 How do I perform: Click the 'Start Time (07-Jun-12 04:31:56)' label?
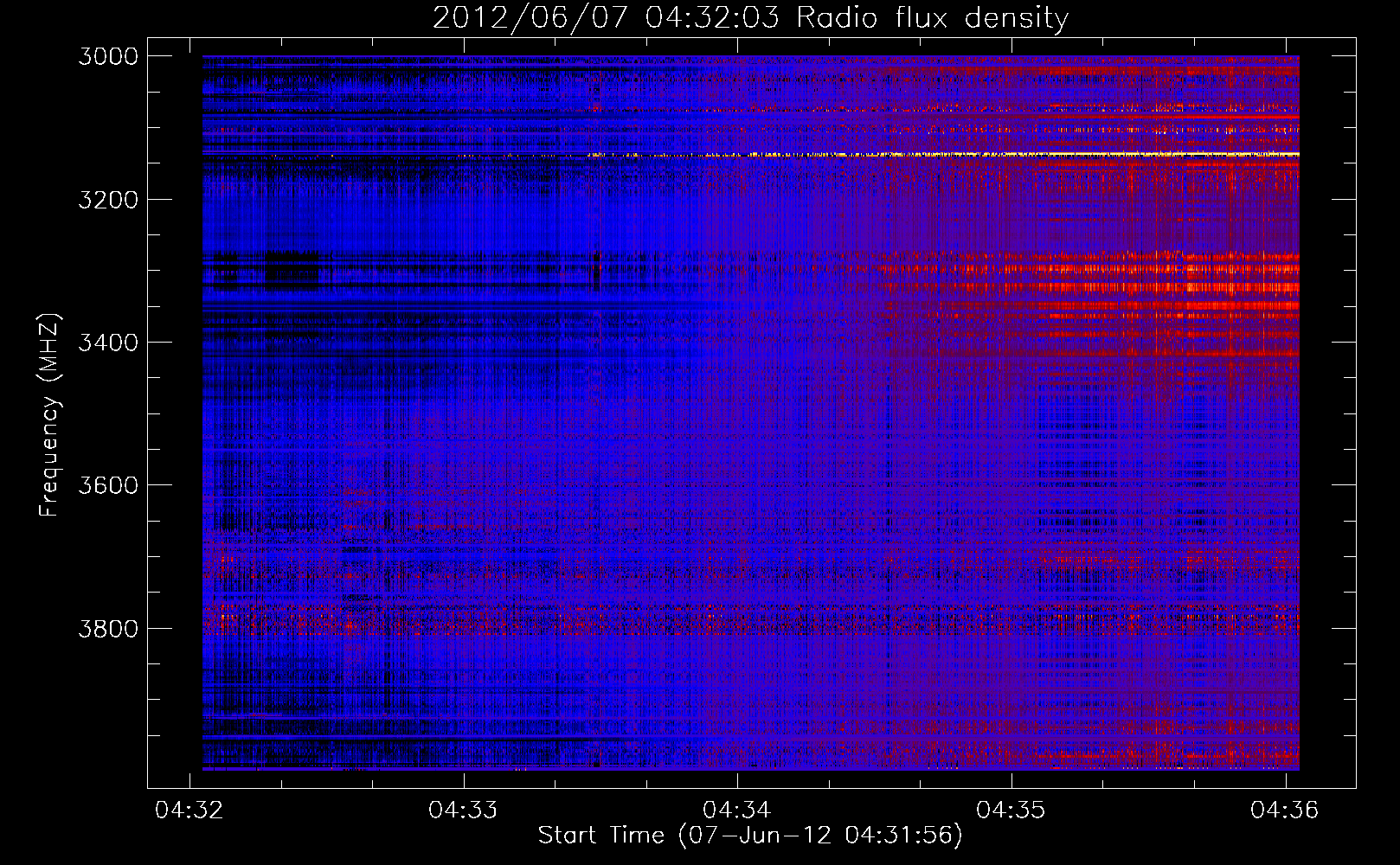(x=750, y=836)
